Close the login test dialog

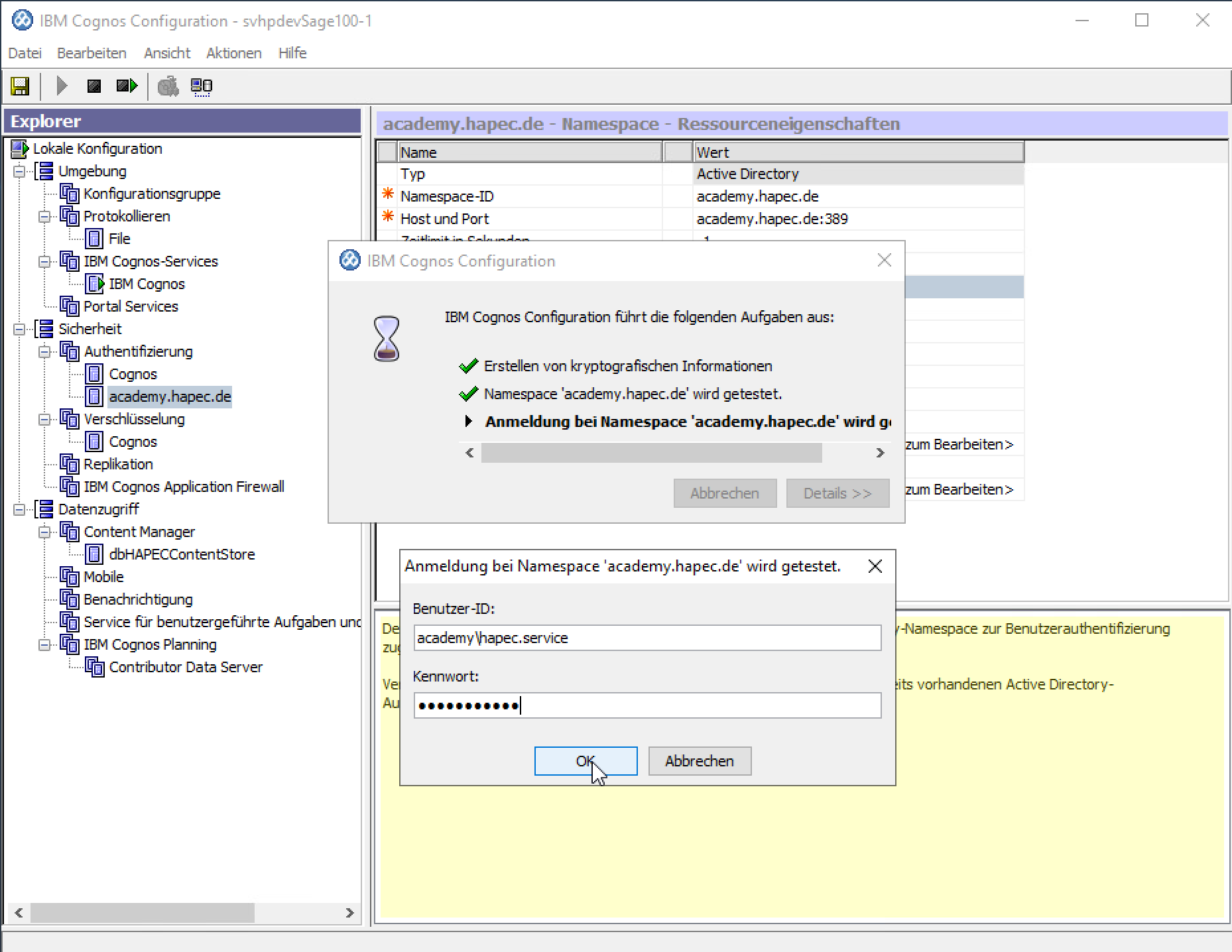(x=875, y=566)
